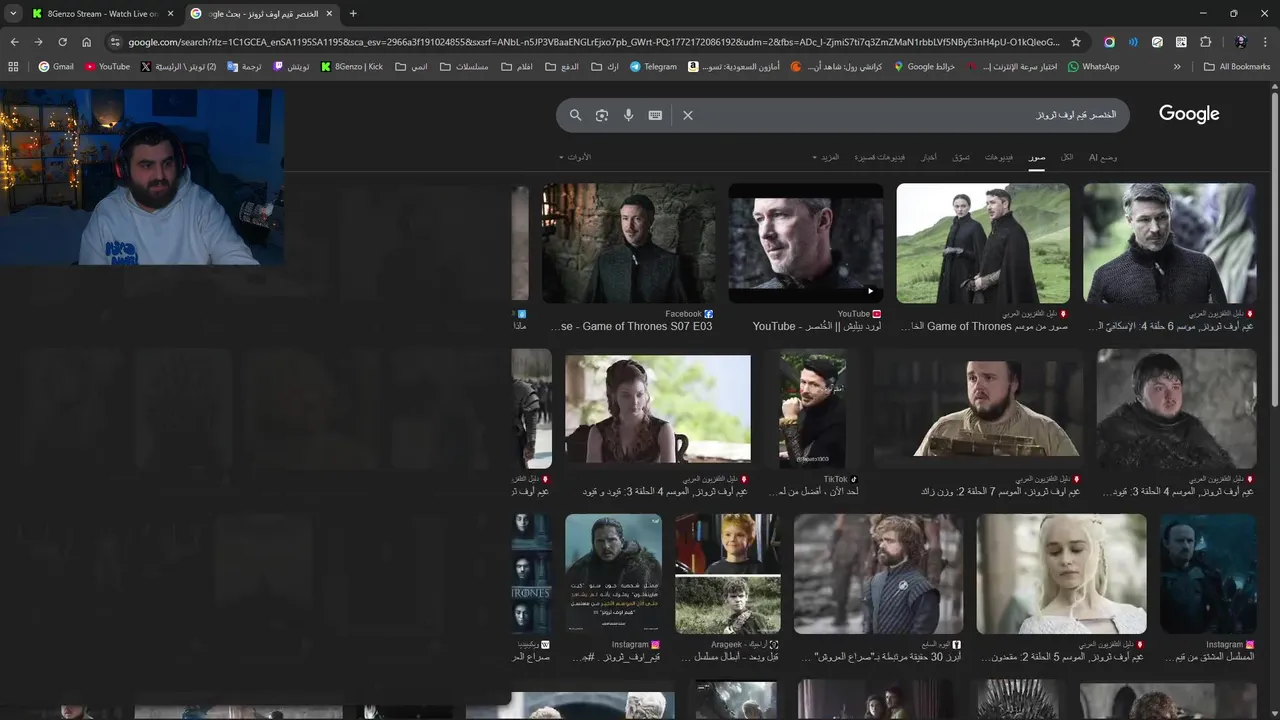Select the صور images tab

tap(1037, 157)
